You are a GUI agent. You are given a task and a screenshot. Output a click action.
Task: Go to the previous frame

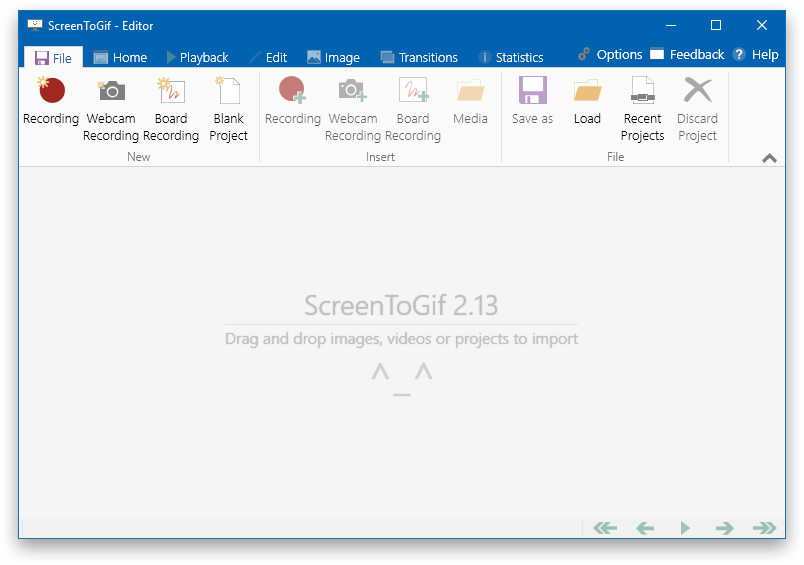click(x=645, y=528)
